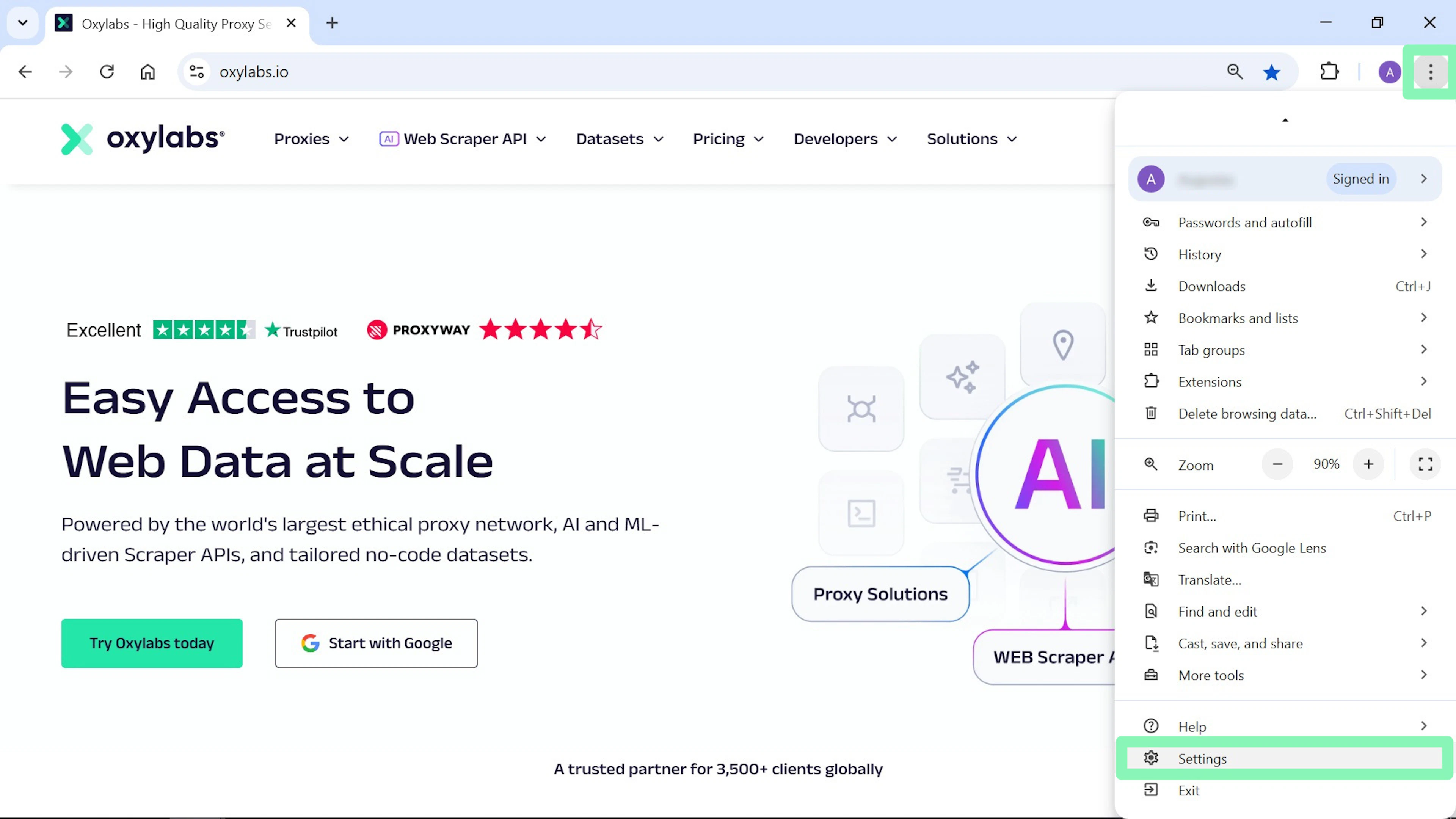This screenshot has width=1456, height=819.
Task: Edit the bookmark star for this page
Action: coord(1272,72)
